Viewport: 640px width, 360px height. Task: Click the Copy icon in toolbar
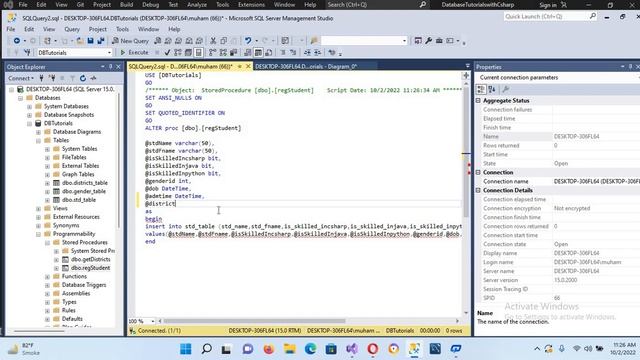(224, 41)
